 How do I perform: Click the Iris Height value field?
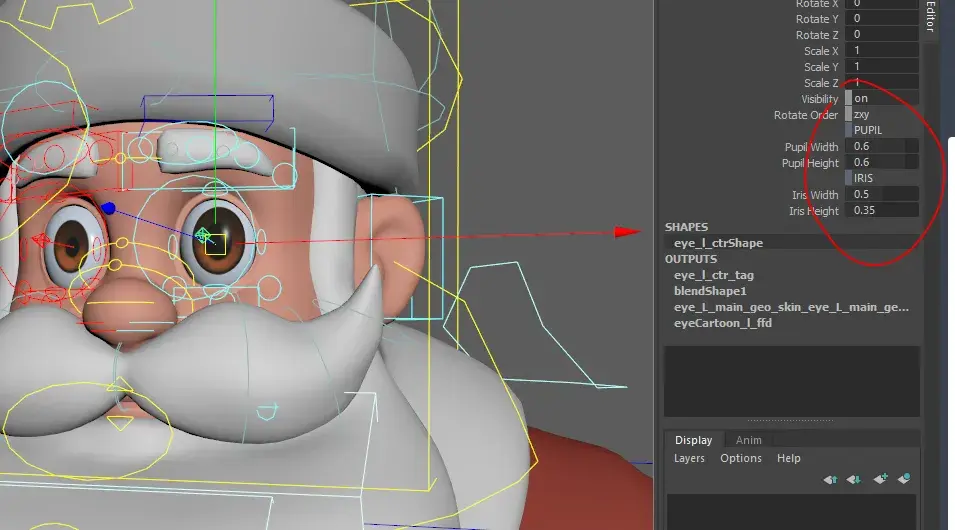click(x=882, y=211)
